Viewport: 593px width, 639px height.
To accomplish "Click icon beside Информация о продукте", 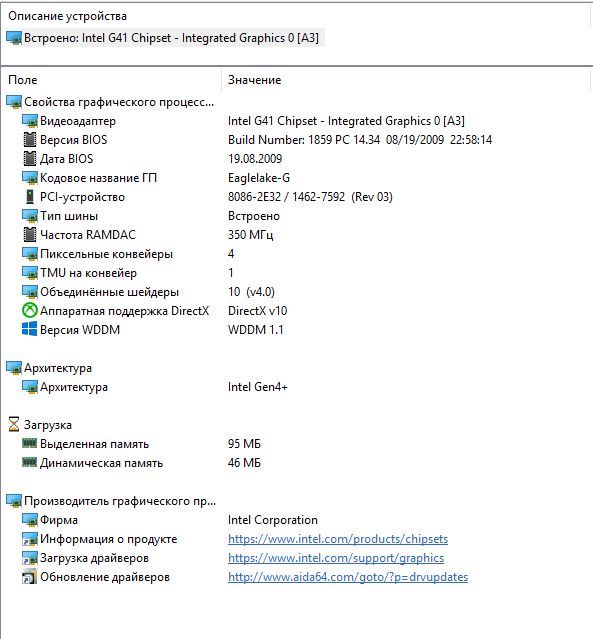I will coord(30,539).
